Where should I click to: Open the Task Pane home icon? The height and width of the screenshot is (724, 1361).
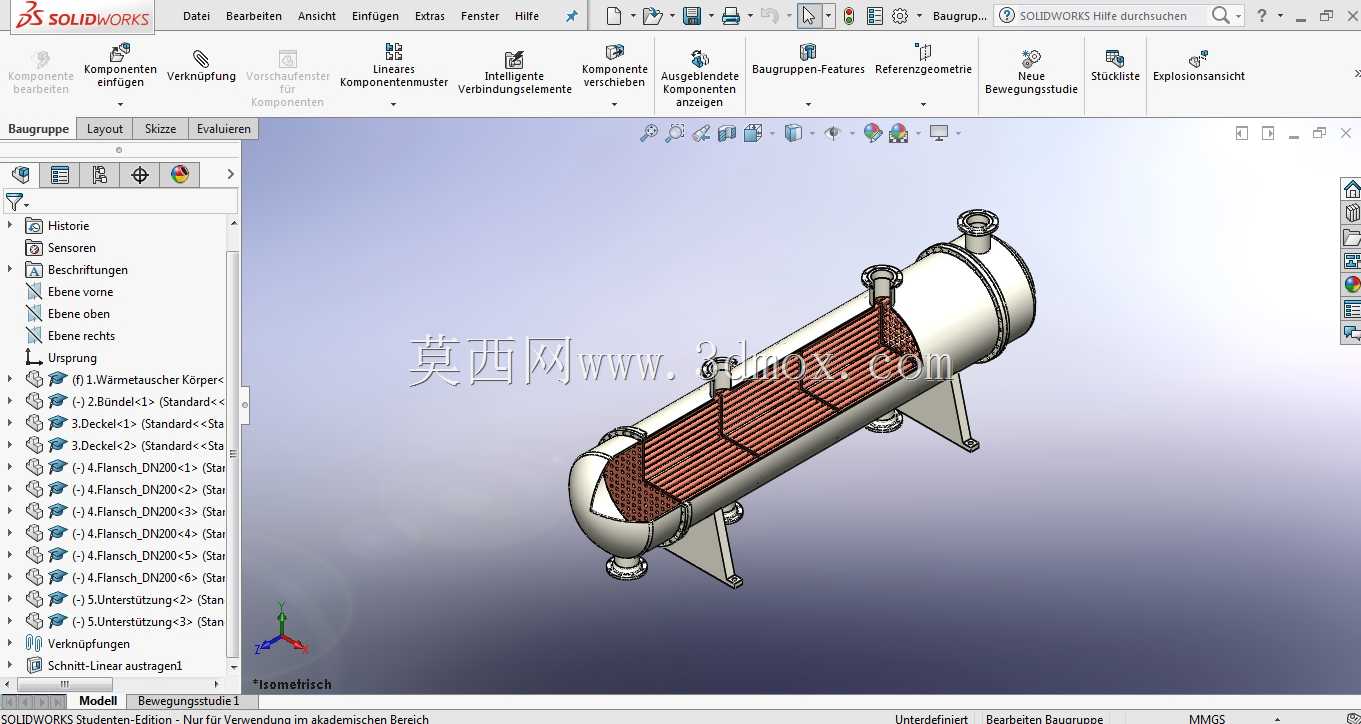tap(1352, 189)
